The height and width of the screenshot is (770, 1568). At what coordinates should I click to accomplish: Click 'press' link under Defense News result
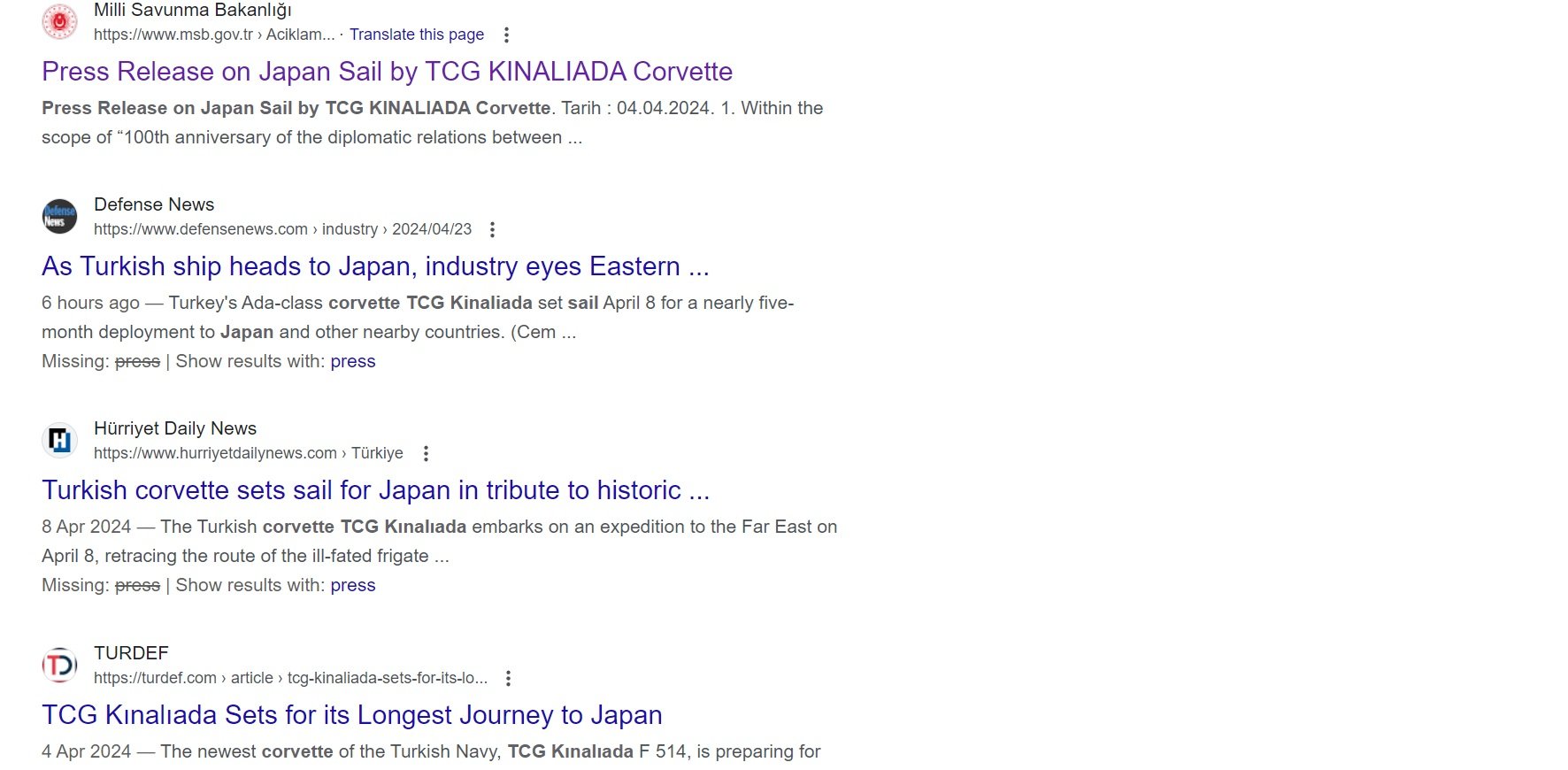coord(353,361)
